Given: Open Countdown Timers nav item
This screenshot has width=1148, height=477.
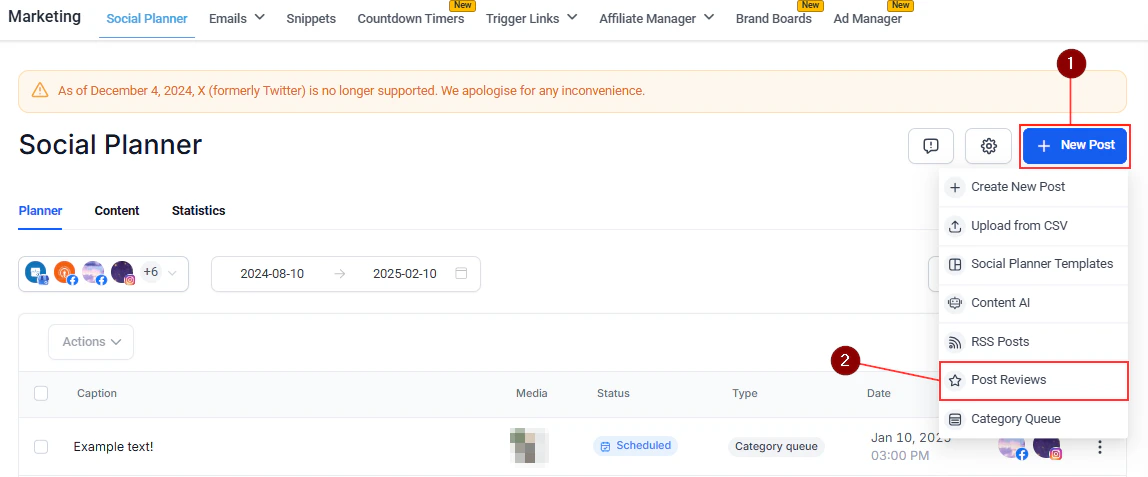Looking at the screenshot, I should click(411, 19).
